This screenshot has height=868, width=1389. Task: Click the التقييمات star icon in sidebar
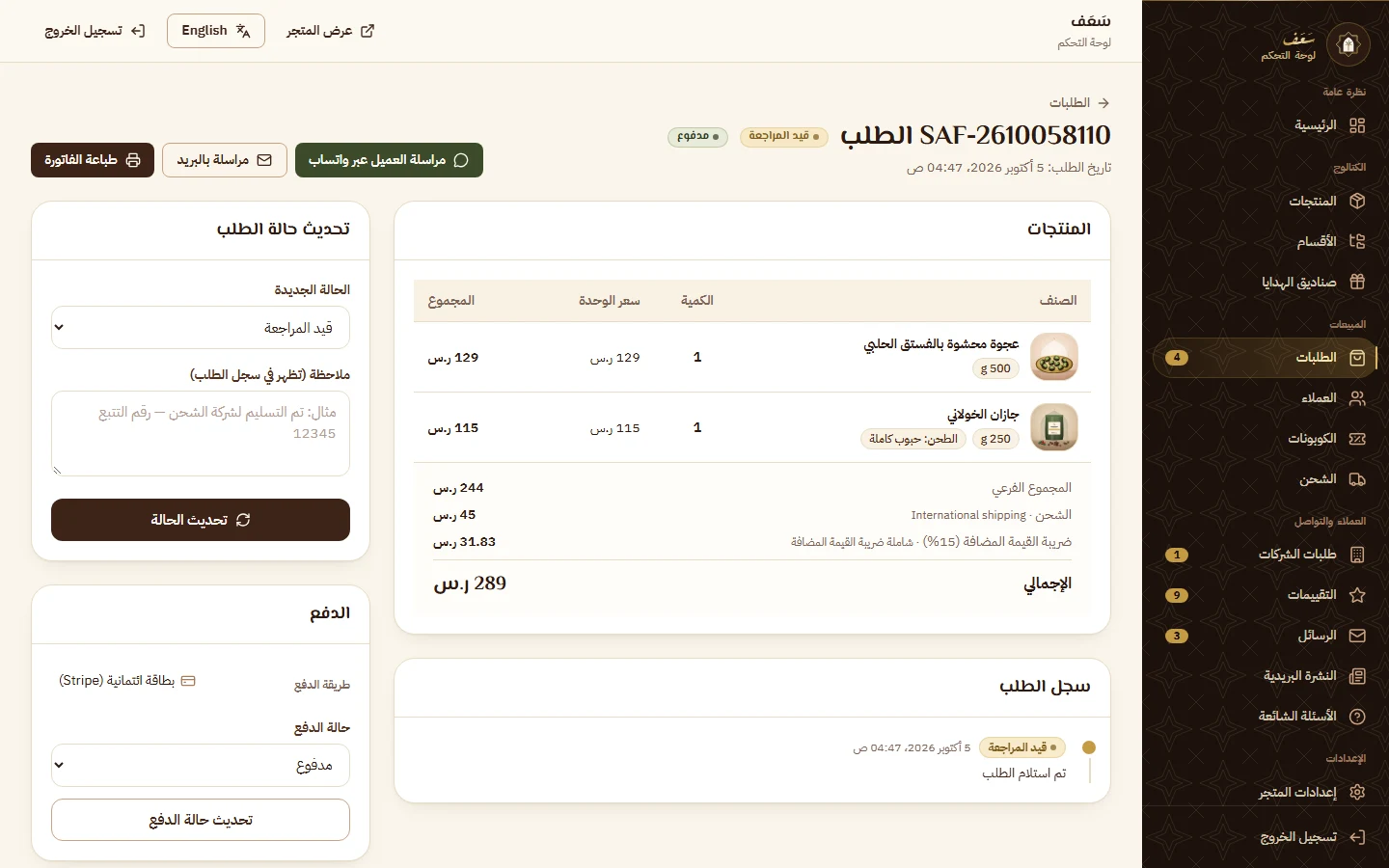click(1357, 595)
